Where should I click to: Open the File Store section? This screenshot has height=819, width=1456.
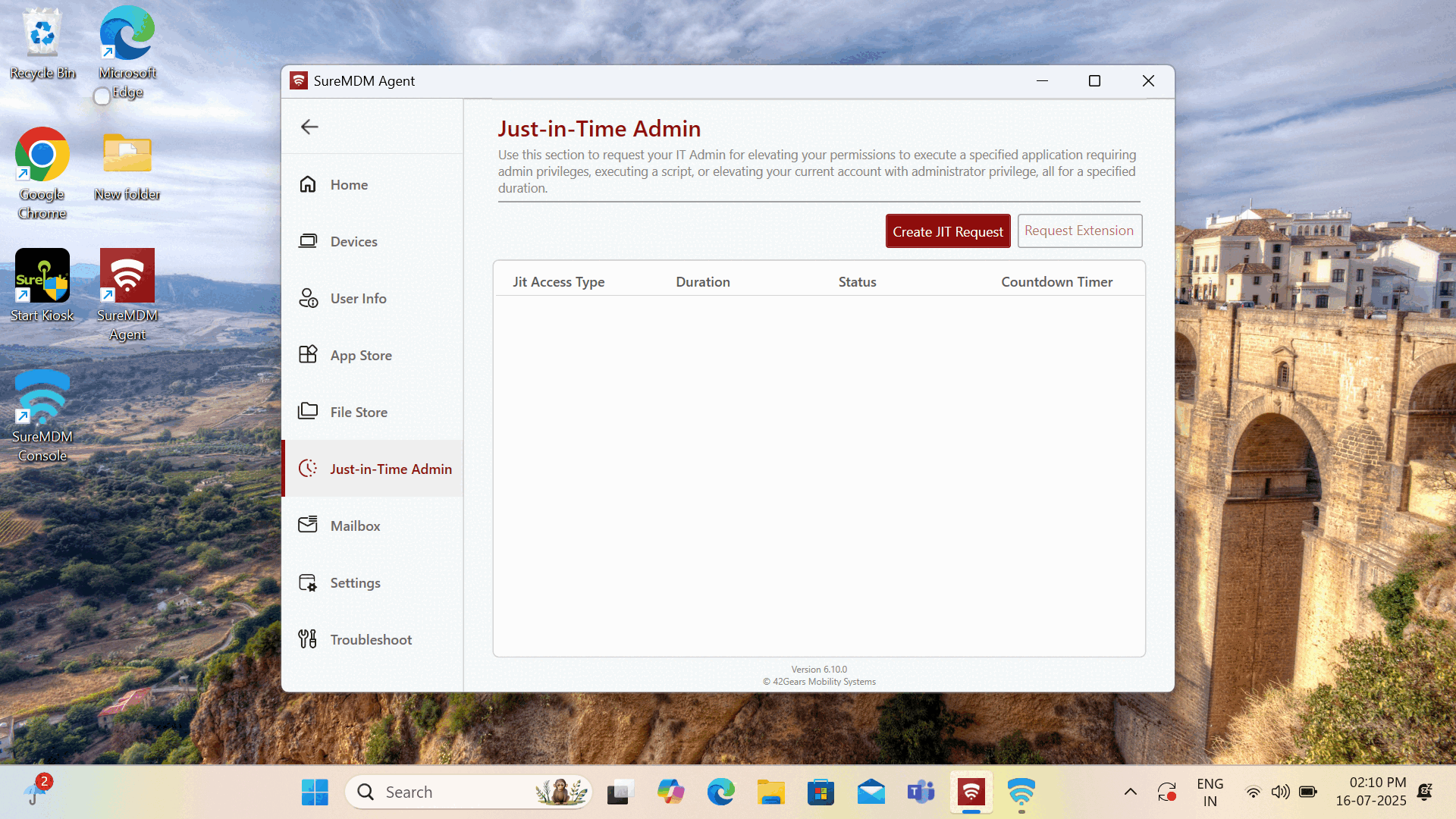(359, 412)
